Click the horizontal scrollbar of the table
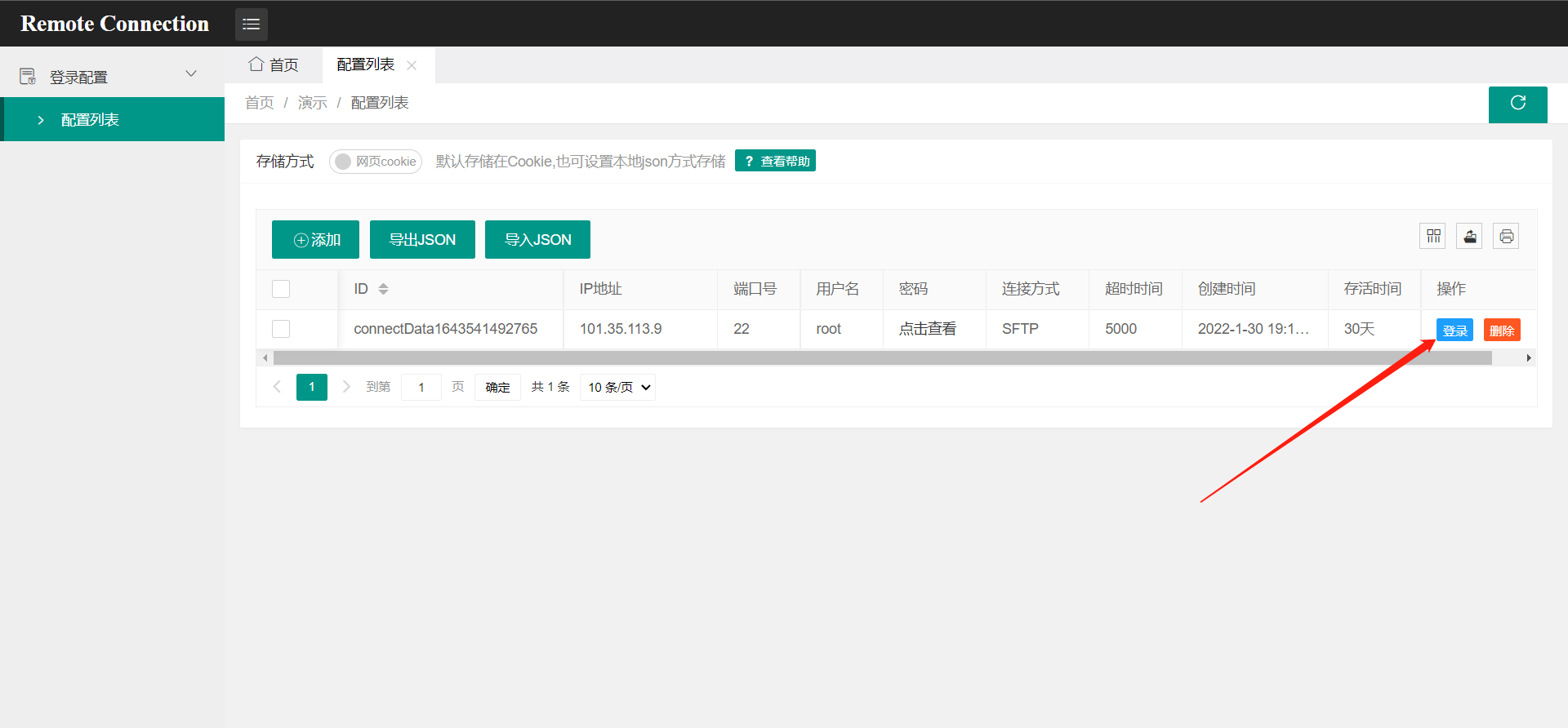The width and height of the screenshot is (1568, 728). pos(882,357)
